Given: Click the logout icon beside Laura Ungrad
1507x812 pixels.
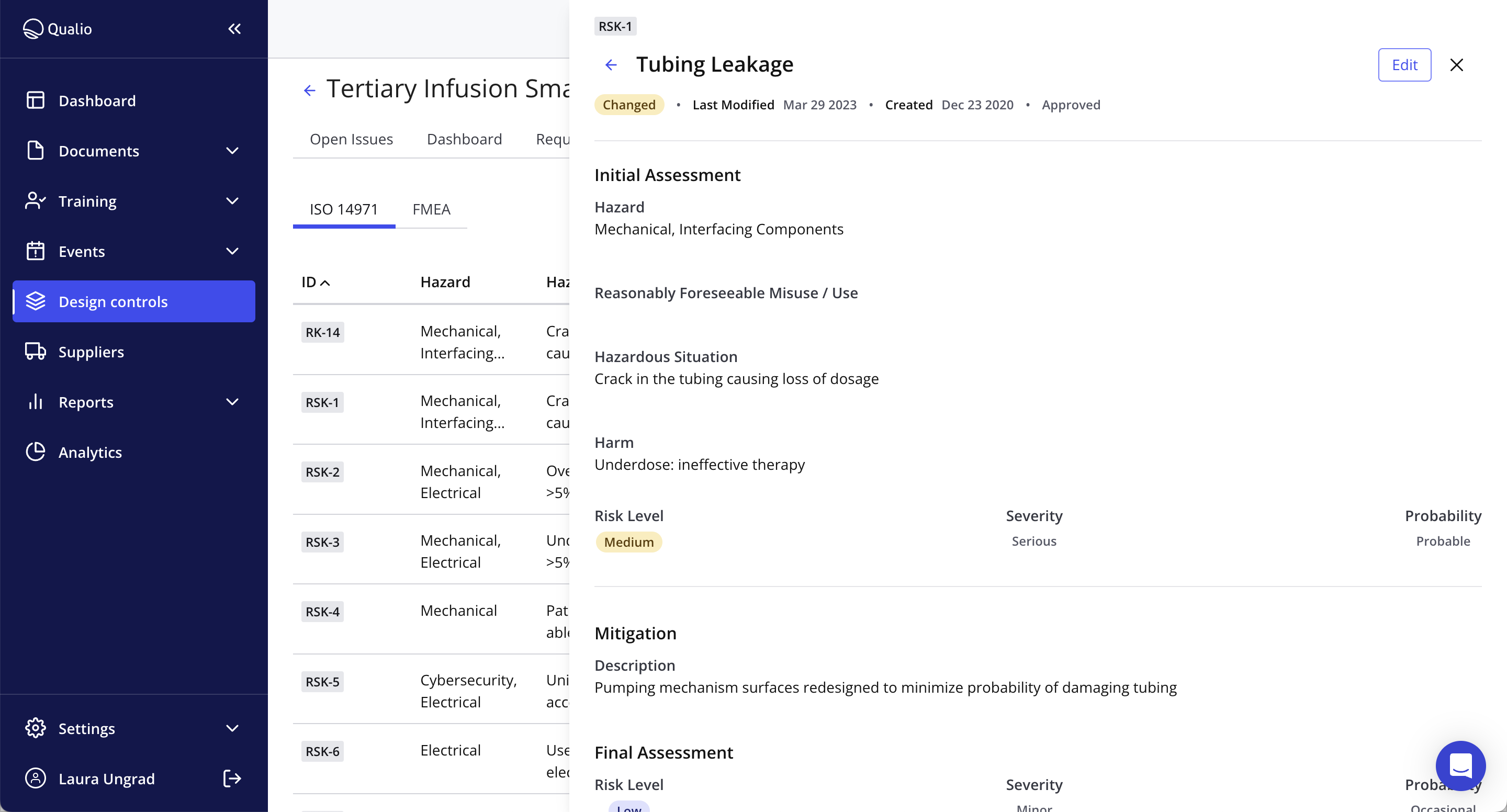Looking at the screenshot, I should coord(232,779).
